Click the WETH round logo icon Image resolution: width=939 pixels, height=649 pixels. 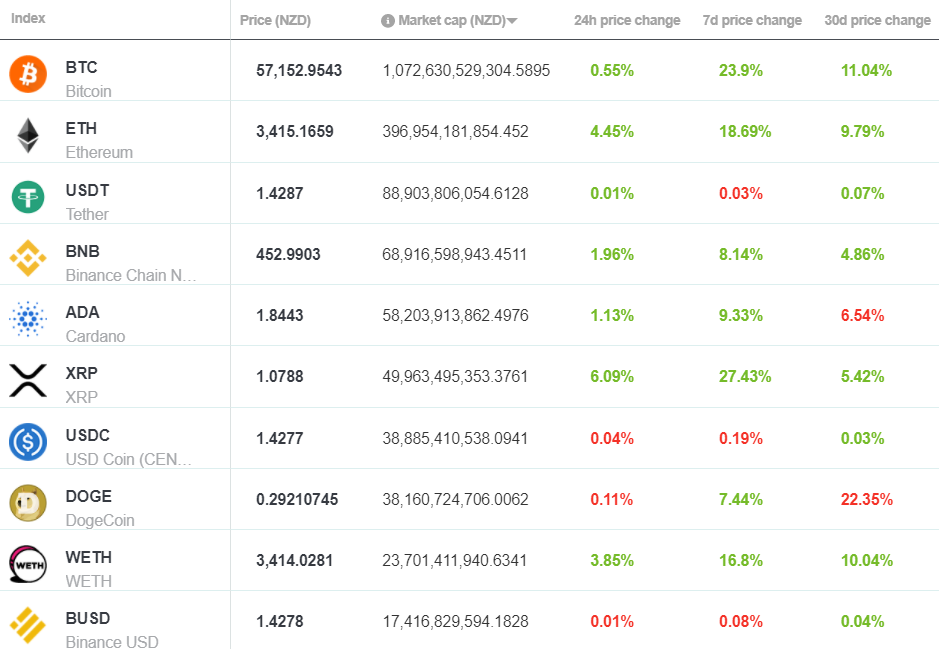28,564
